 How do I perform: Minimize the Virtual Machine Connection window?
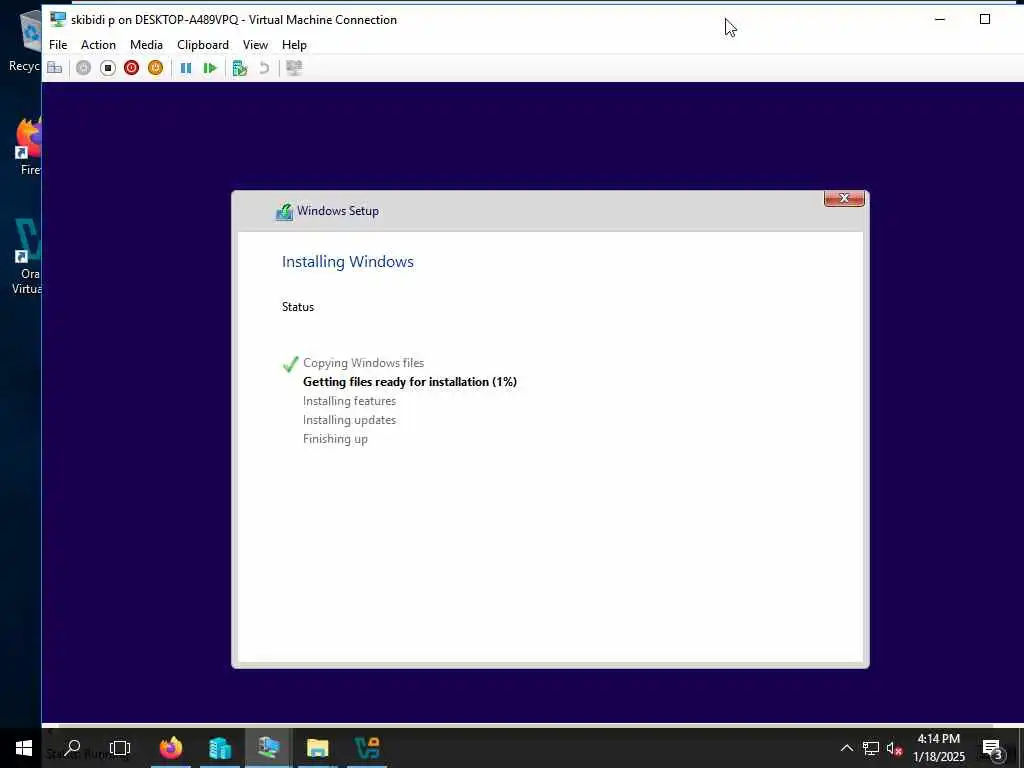coord(940,20)
